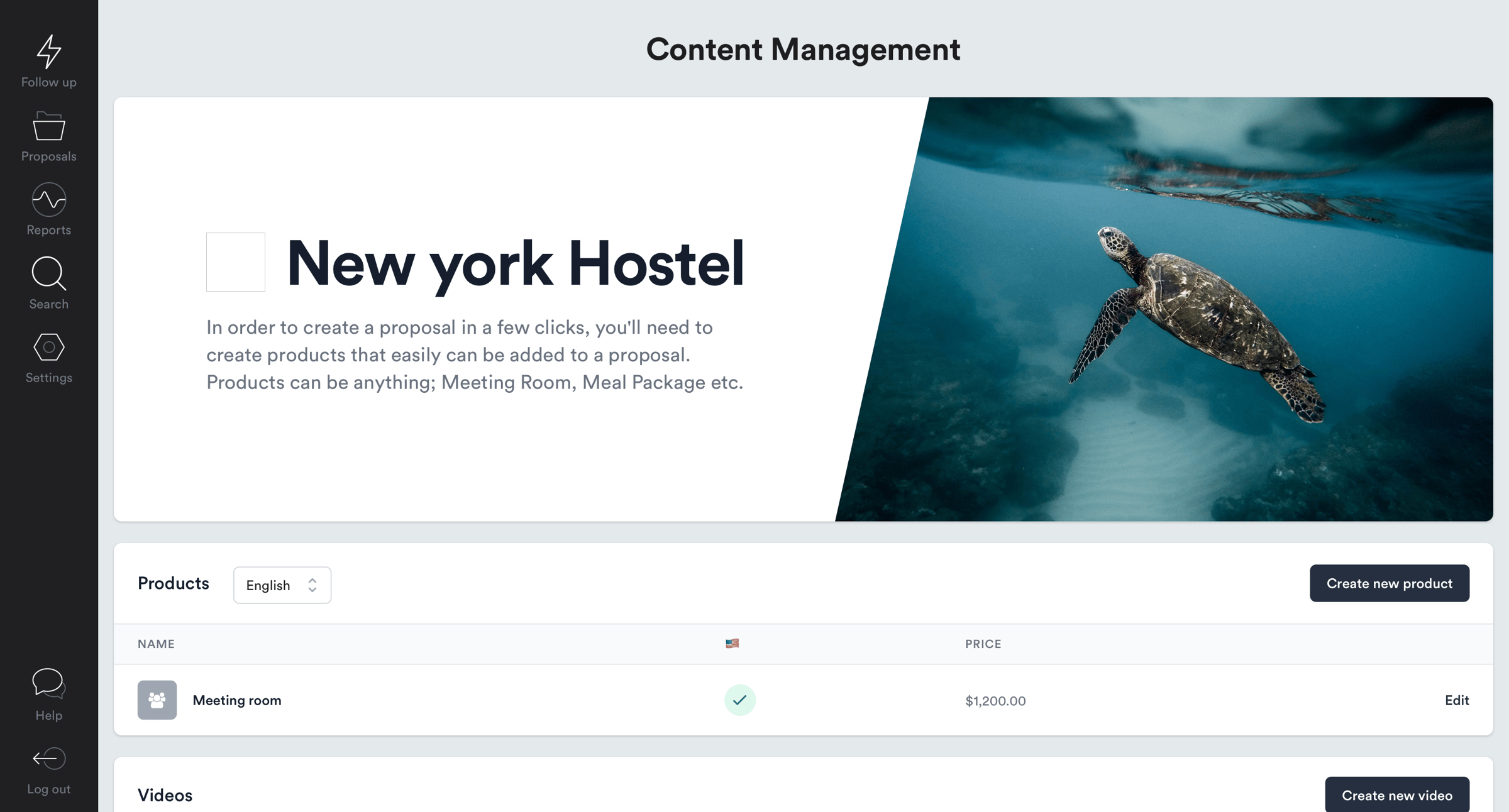Open Search via the magnifier icon
Screen dimensions: 1509x812
click(x=49, y=273)
